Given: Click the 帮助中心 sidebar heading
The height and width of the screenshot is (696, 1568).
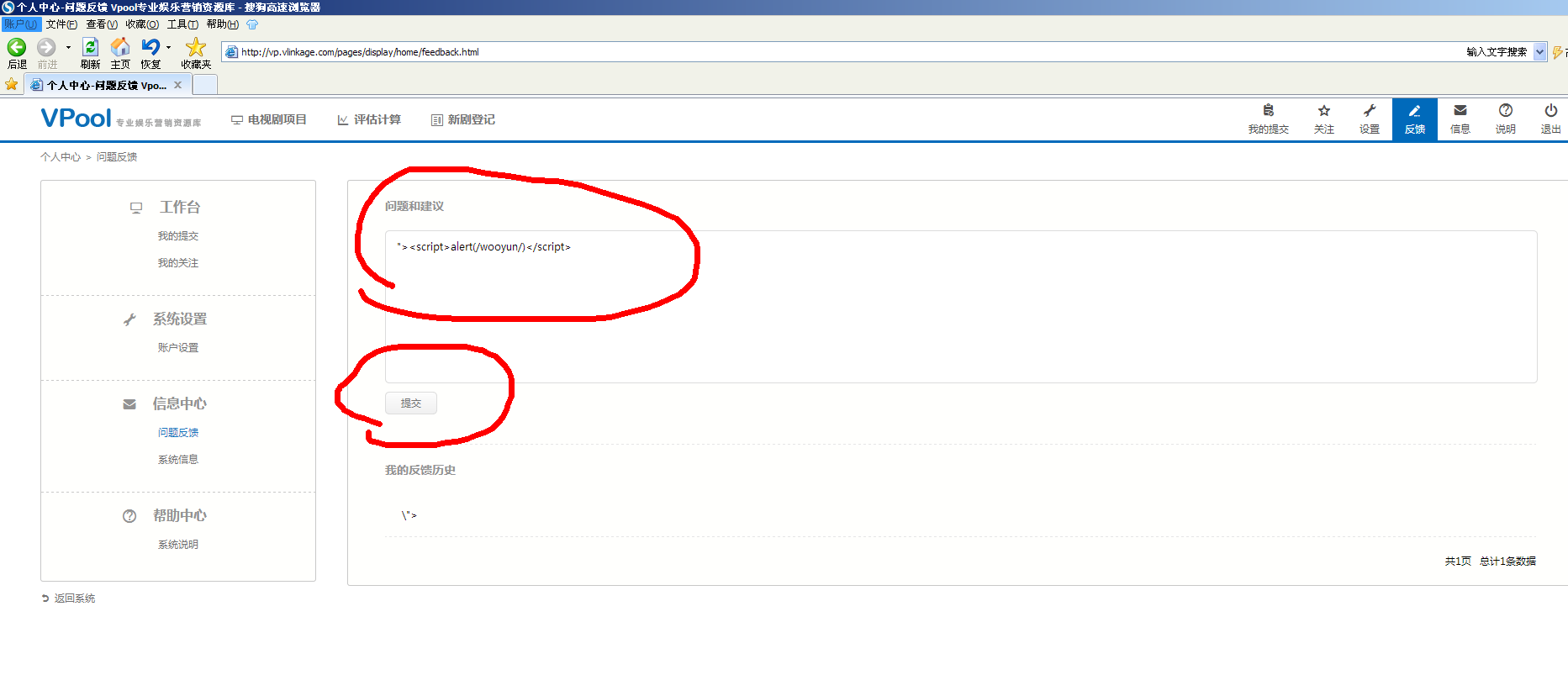Looking at the screenshot, I should [180, 516].
